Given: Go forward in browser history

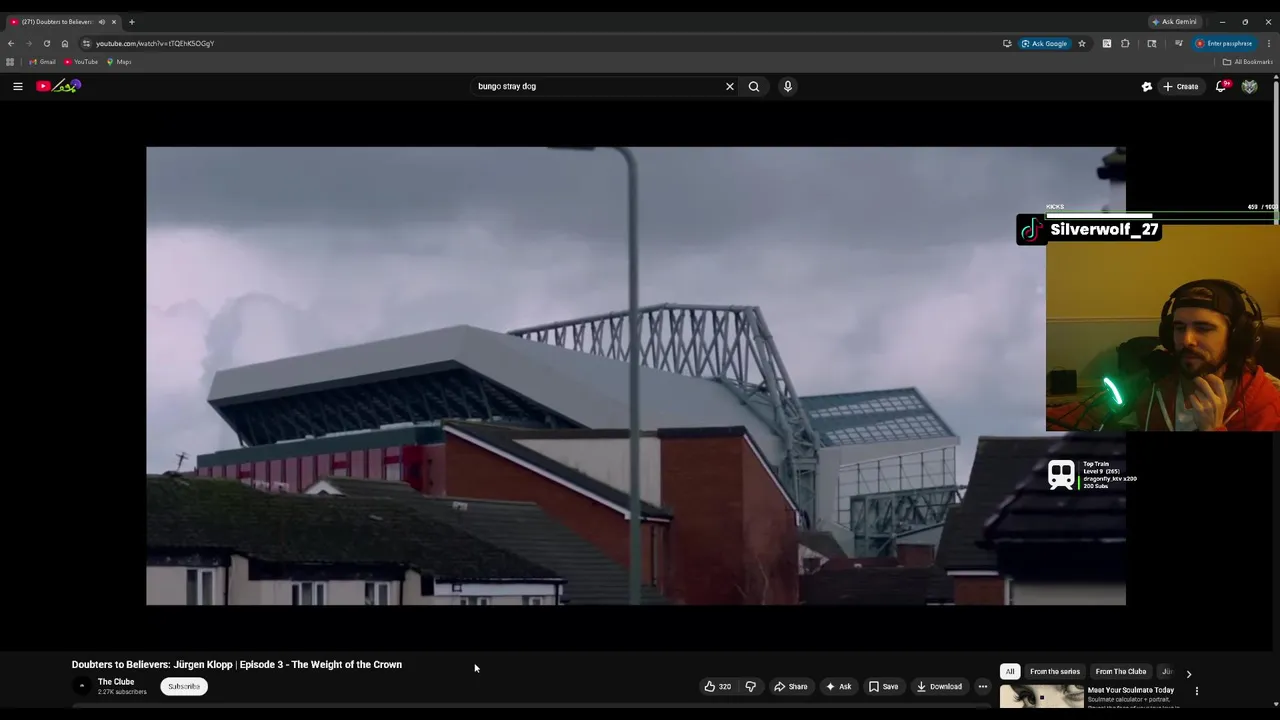Looking at the screenshot, I should pos(28,43).
